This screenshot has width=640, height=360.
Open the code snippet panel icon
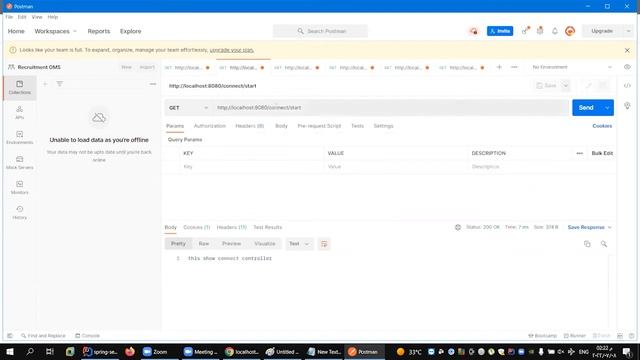[x=627, y=86]
